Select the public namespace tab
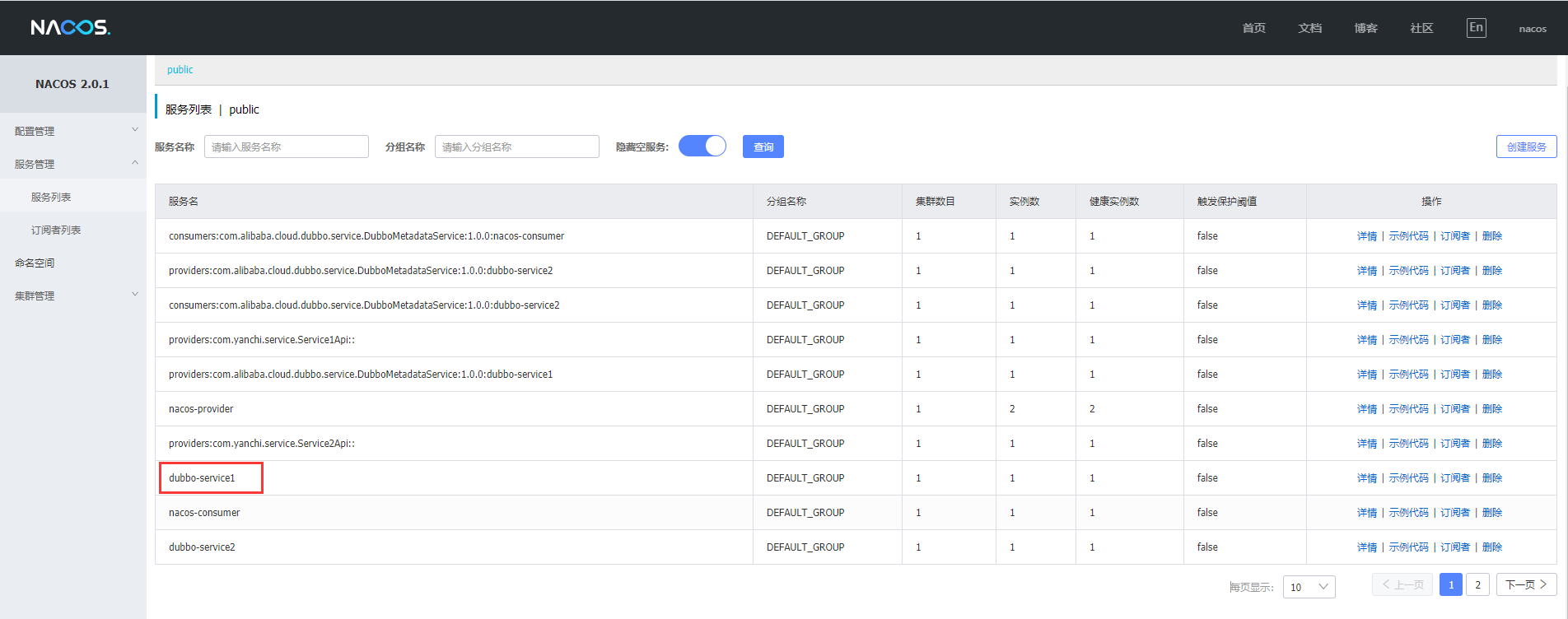1568x619 pixels. [180, 70]
